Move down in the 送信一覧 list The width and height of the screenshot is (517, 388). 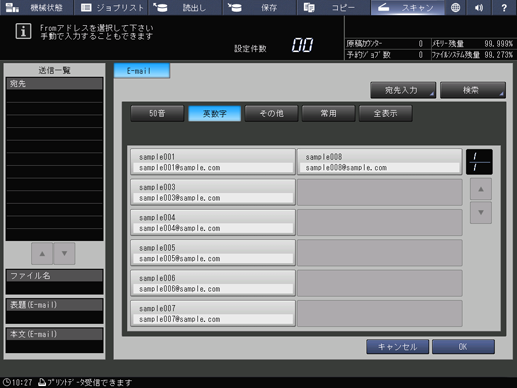tap(64, 254)
